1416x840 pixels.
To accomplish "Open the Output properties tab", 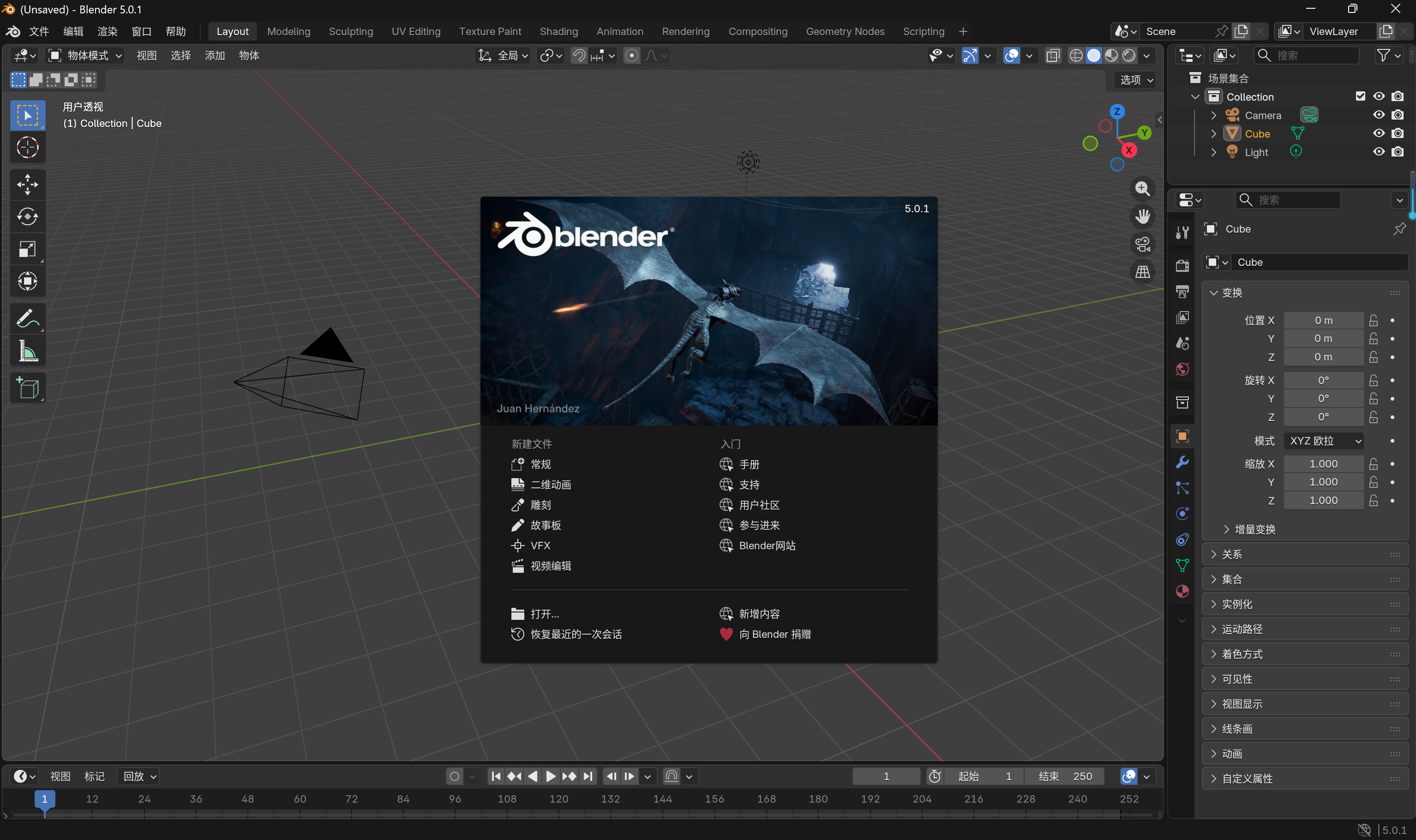I will pos(1182,292).
